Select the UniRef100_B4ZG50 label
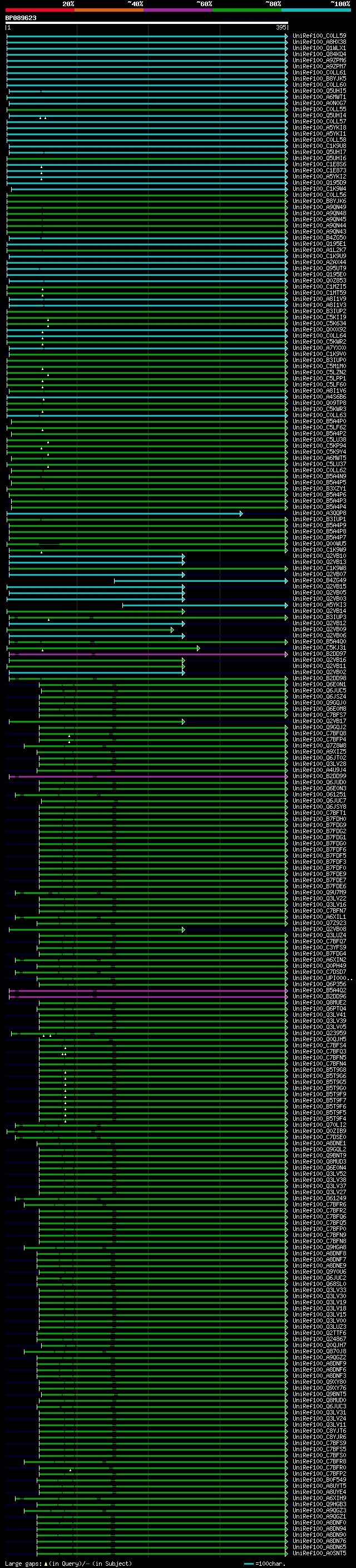356x1568 pixels. (319, 238)
